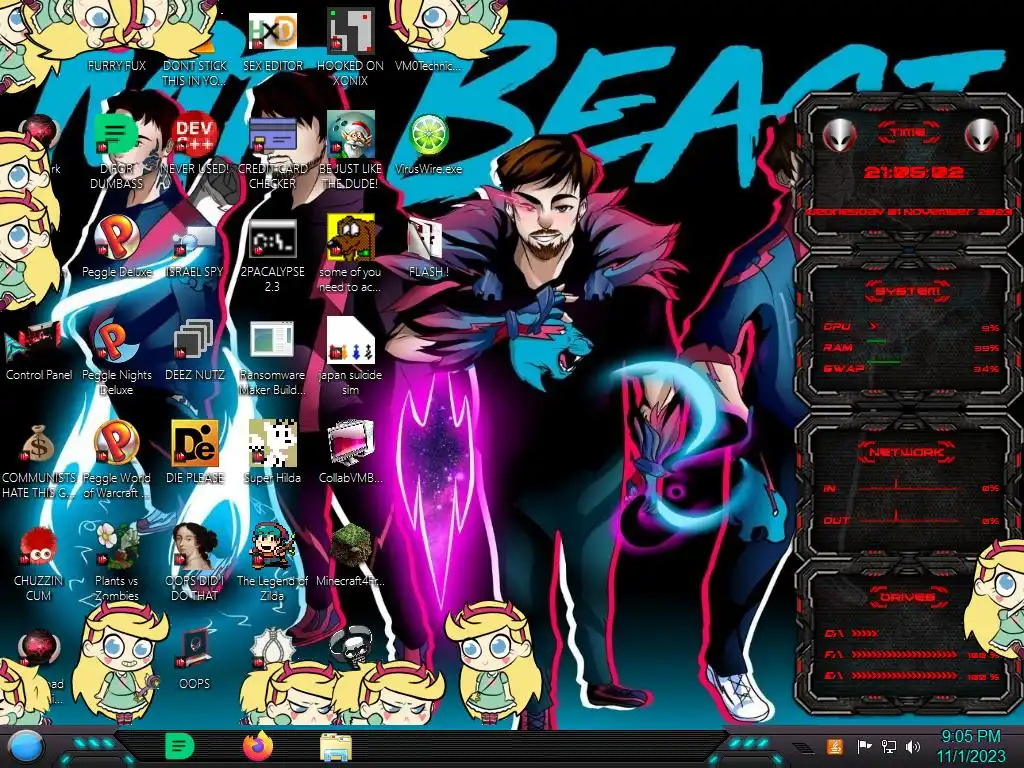
Task: Open File Explorer from the taskbar
Action: coord(336,747)
